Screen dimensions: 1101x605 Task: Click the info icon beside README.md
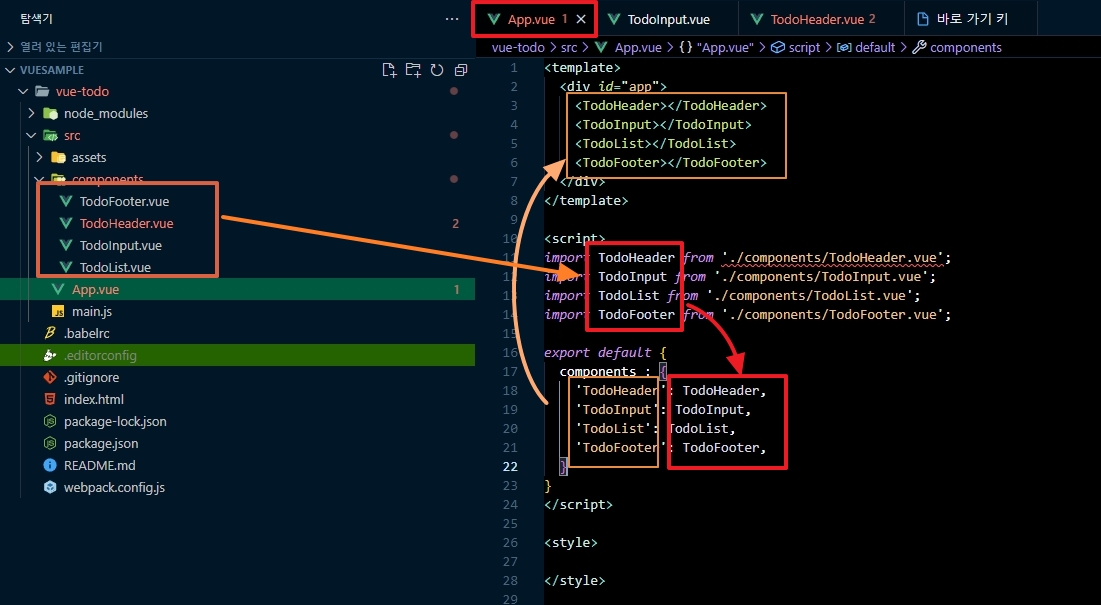pyautogui.click(x=50, y=465)
